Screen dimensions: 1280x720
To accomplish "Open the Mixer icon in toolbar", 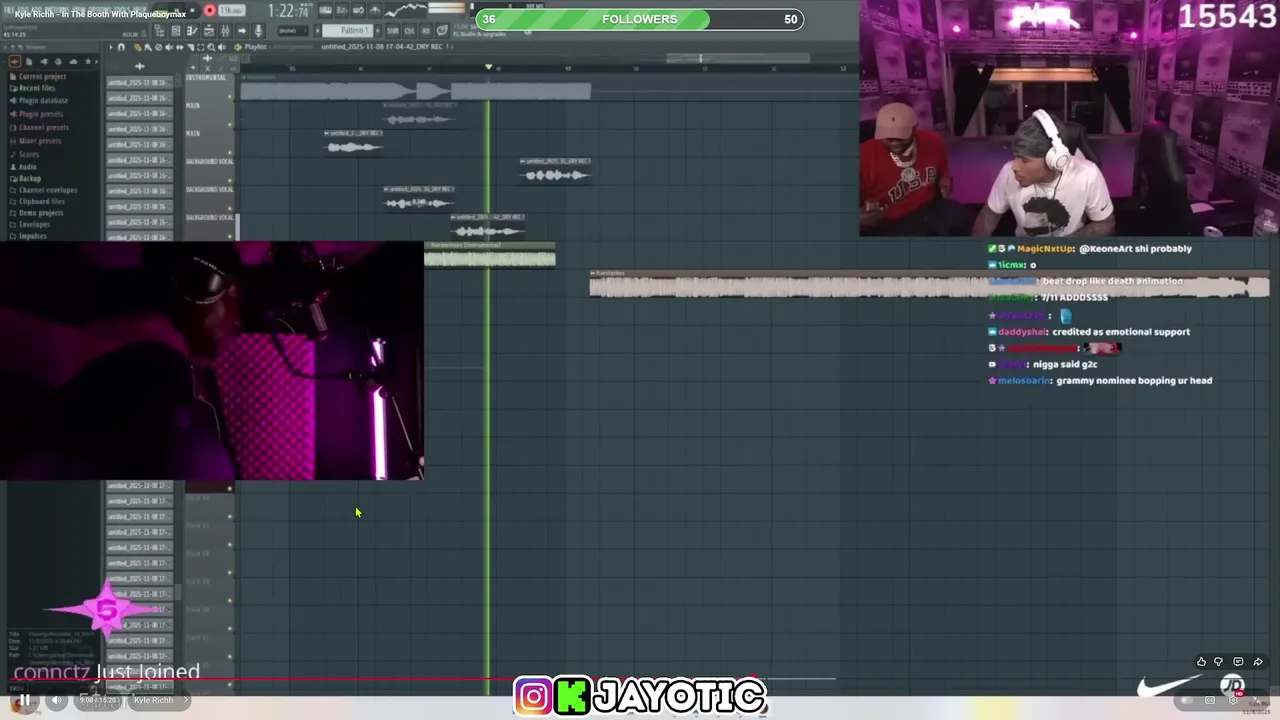I will point(225,30).
